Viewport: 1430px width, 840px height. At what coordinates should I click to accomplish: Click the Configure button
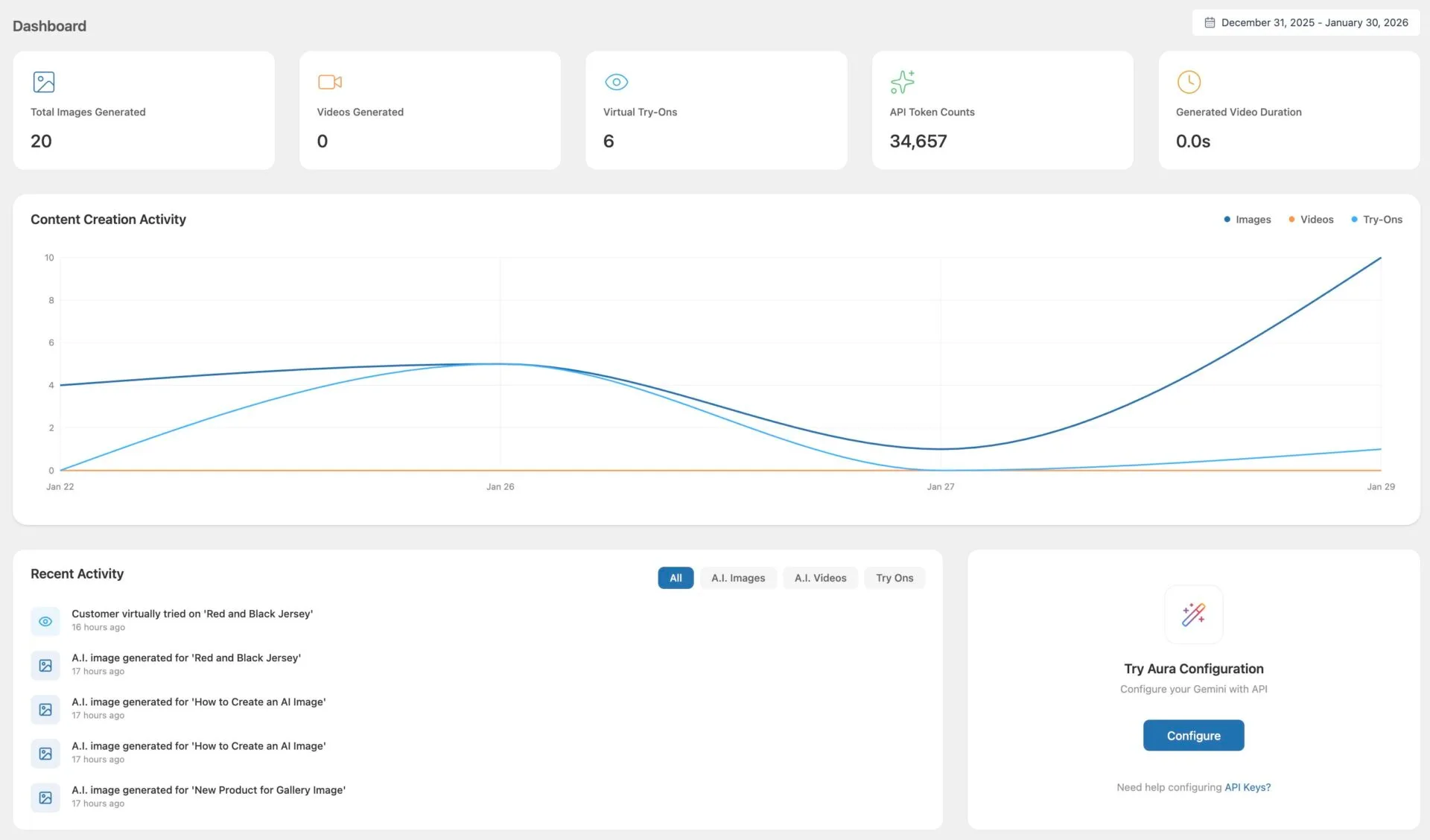point(1193,735)
